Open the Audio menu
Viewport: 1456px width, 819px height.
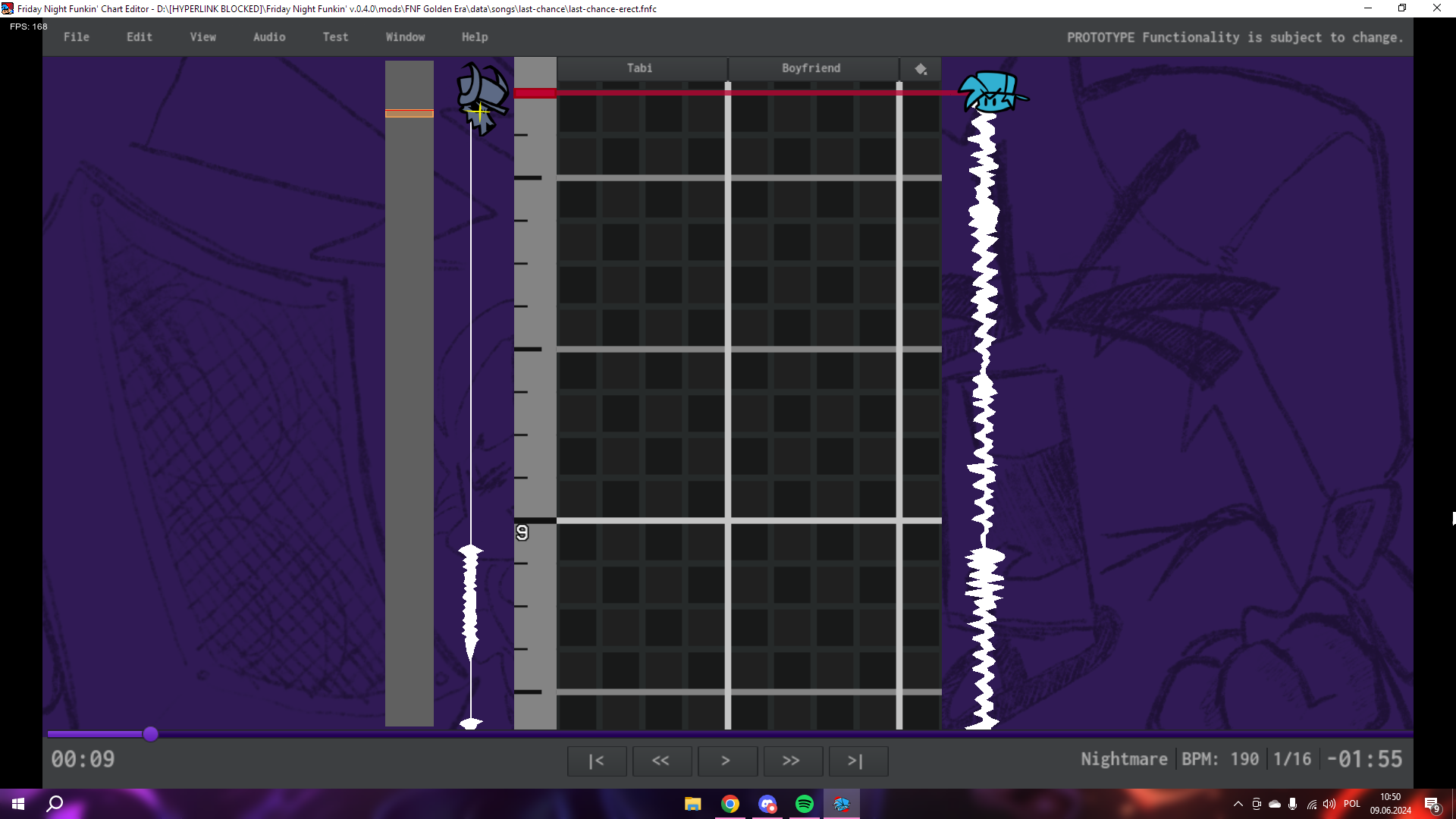269,37
